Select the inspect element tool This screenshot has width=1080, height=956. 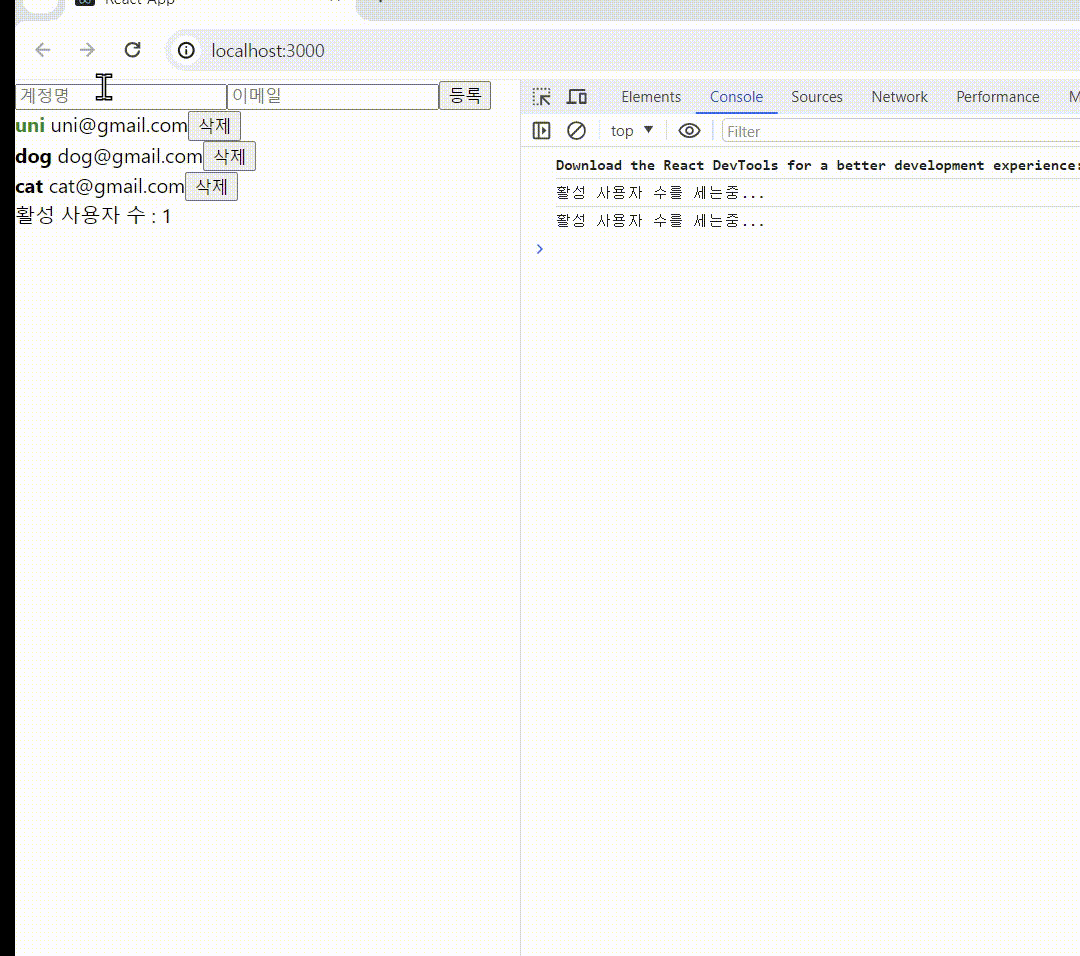tap(541, 96)
